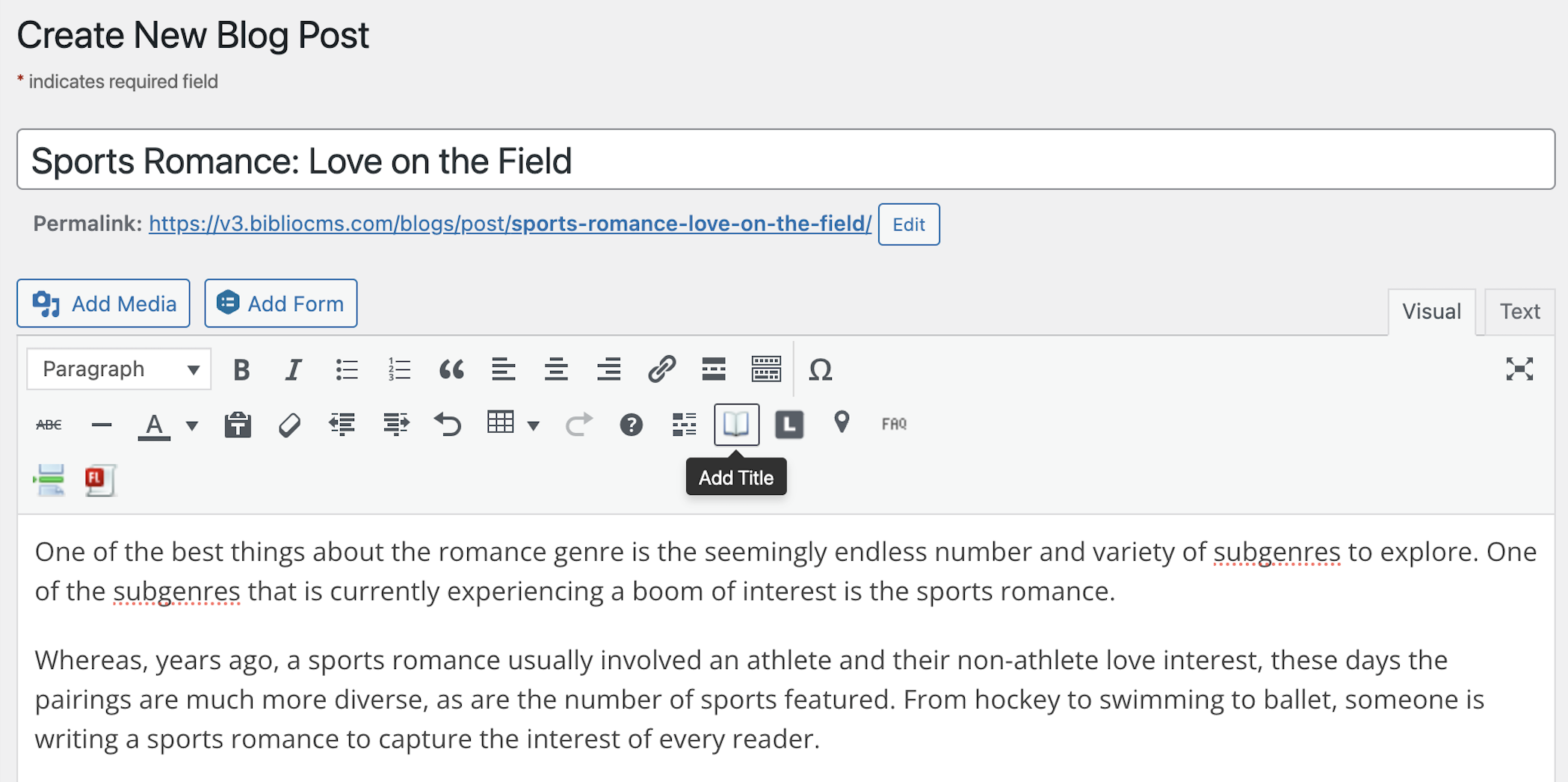Viewport: 1568px width, 782px height.
Task: Paste as text using the clipboard icon
Action: [x=237, y=424]
